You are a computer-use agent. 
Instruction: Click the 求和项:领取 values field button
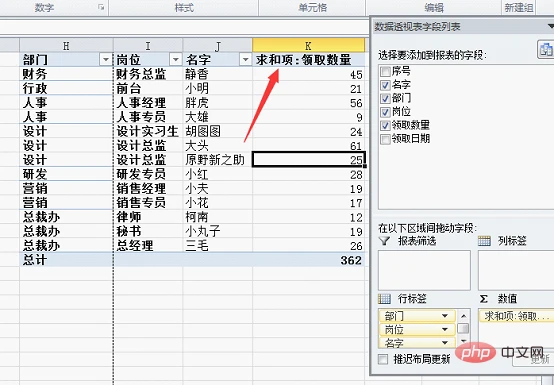point(516,316)
